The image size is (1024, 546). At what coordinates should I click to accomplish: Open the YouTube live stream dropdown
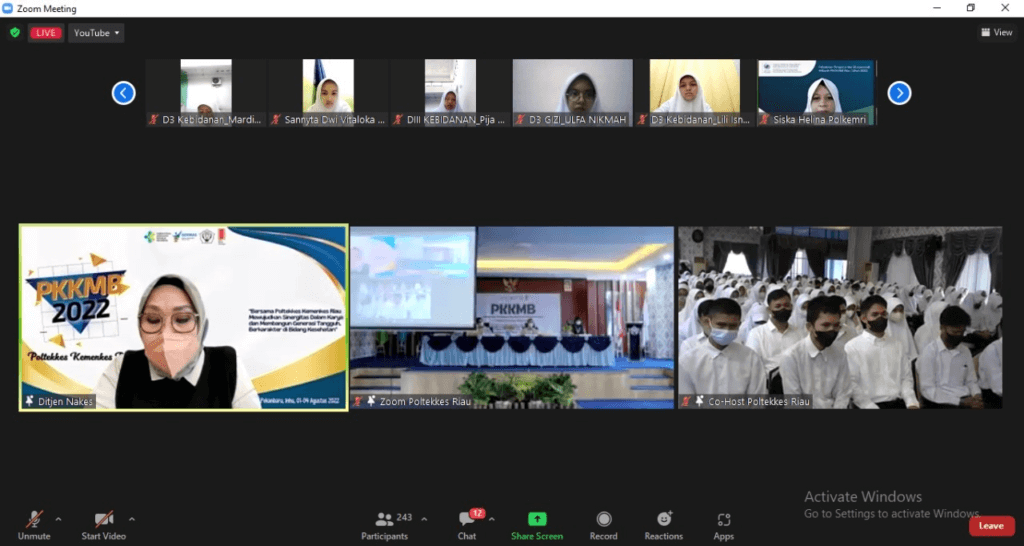tap(96, 33)
